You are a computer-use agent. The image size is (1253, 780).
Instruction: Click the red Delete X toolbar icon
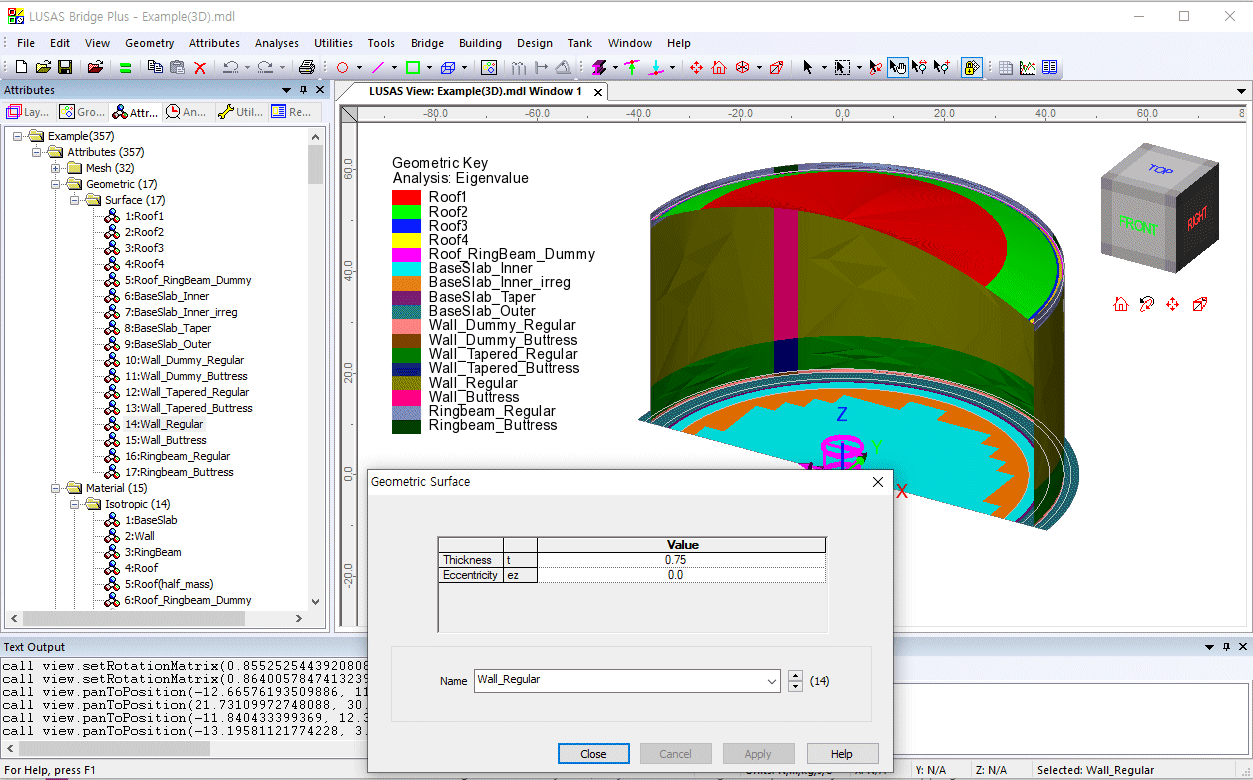(x=200, y=67)
